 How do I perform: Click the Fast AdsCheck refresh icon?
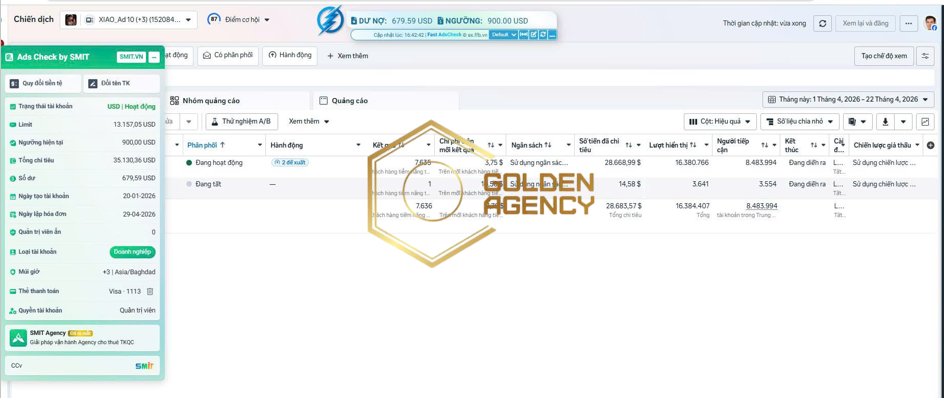point(543,35)
